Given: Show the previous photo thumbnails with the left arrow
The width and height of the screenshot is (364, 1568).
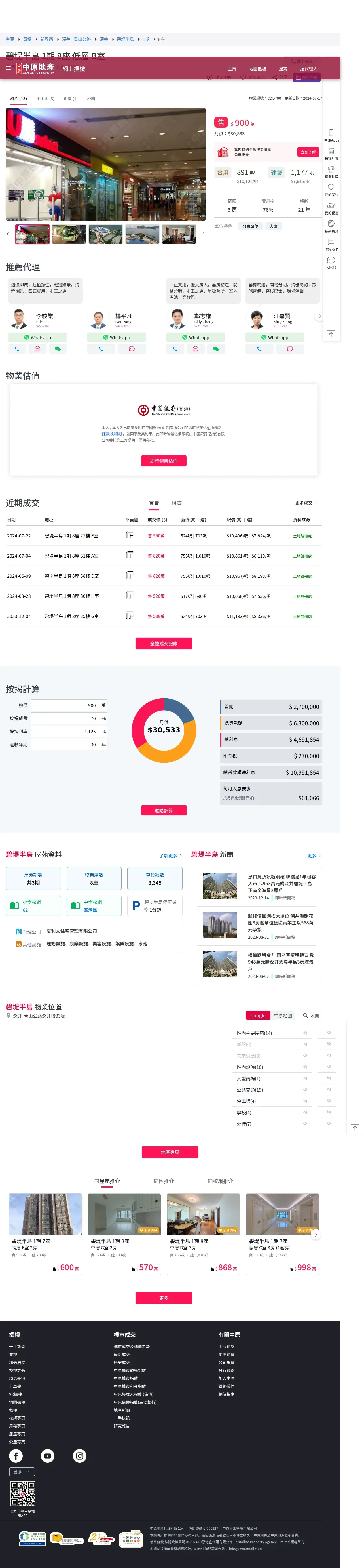Looking at the screenshot, I should pyautogui.click(x=8, y=234).
